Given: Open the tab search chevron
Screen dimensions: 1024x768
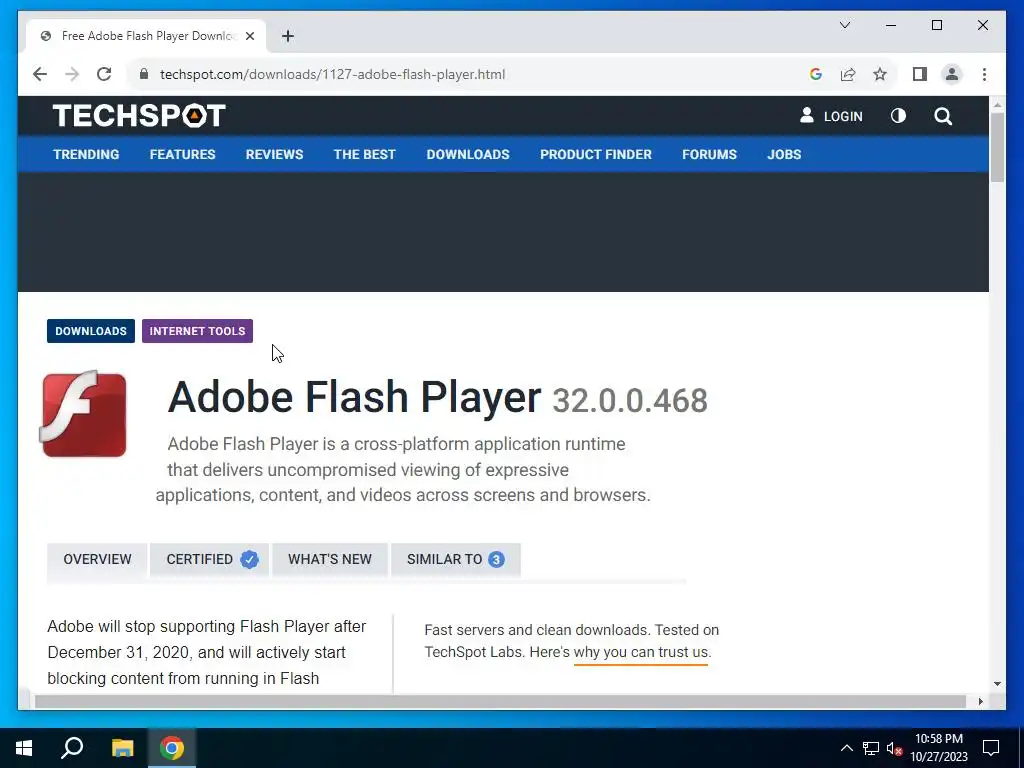Looking at the screenshot, I should 845,25.
